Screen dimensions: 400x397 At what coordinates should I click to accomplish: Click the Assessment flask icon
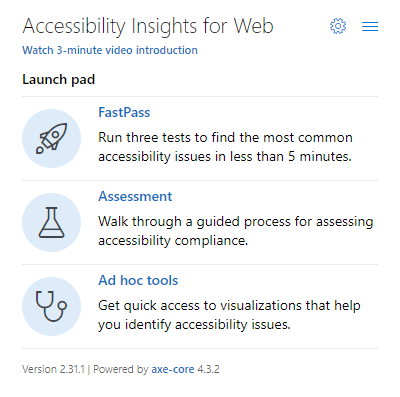pyautogui.click(x=52, y=222)
